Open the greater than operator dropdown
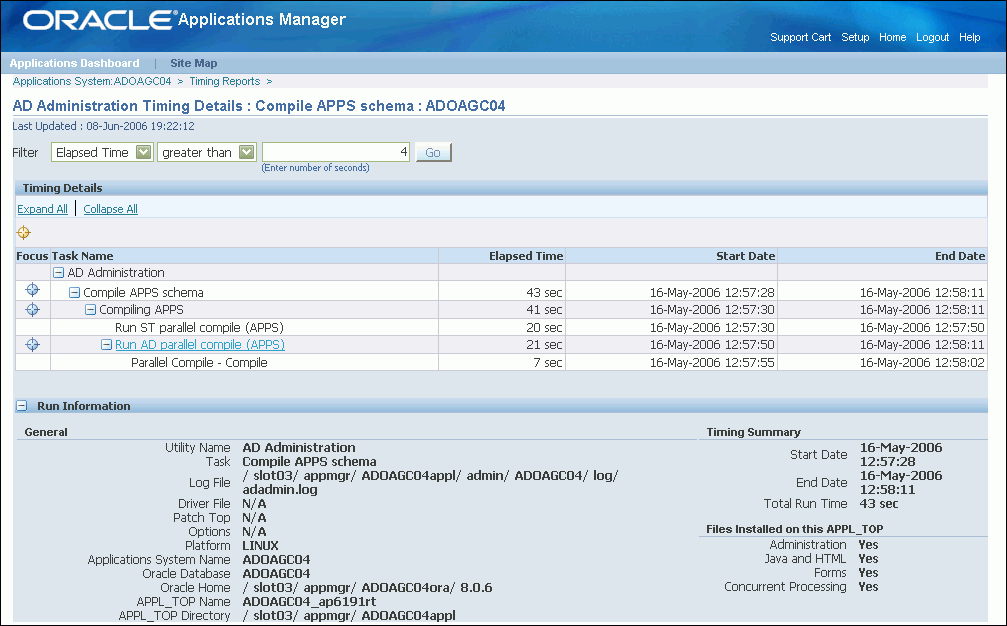1007x626 pixels. (247, 152)
